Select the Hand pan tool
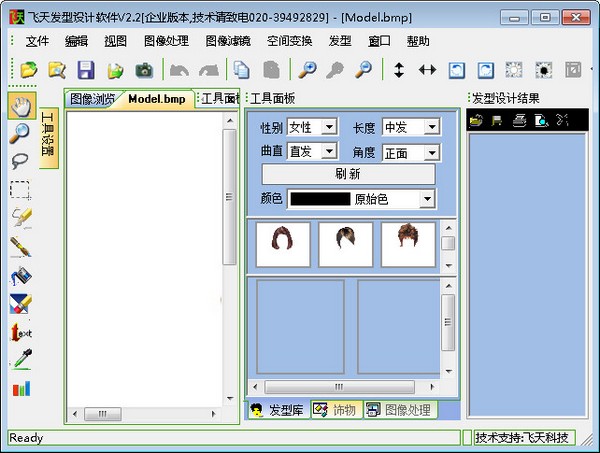Viewport: 600px width, 453px height. point(20,105)
